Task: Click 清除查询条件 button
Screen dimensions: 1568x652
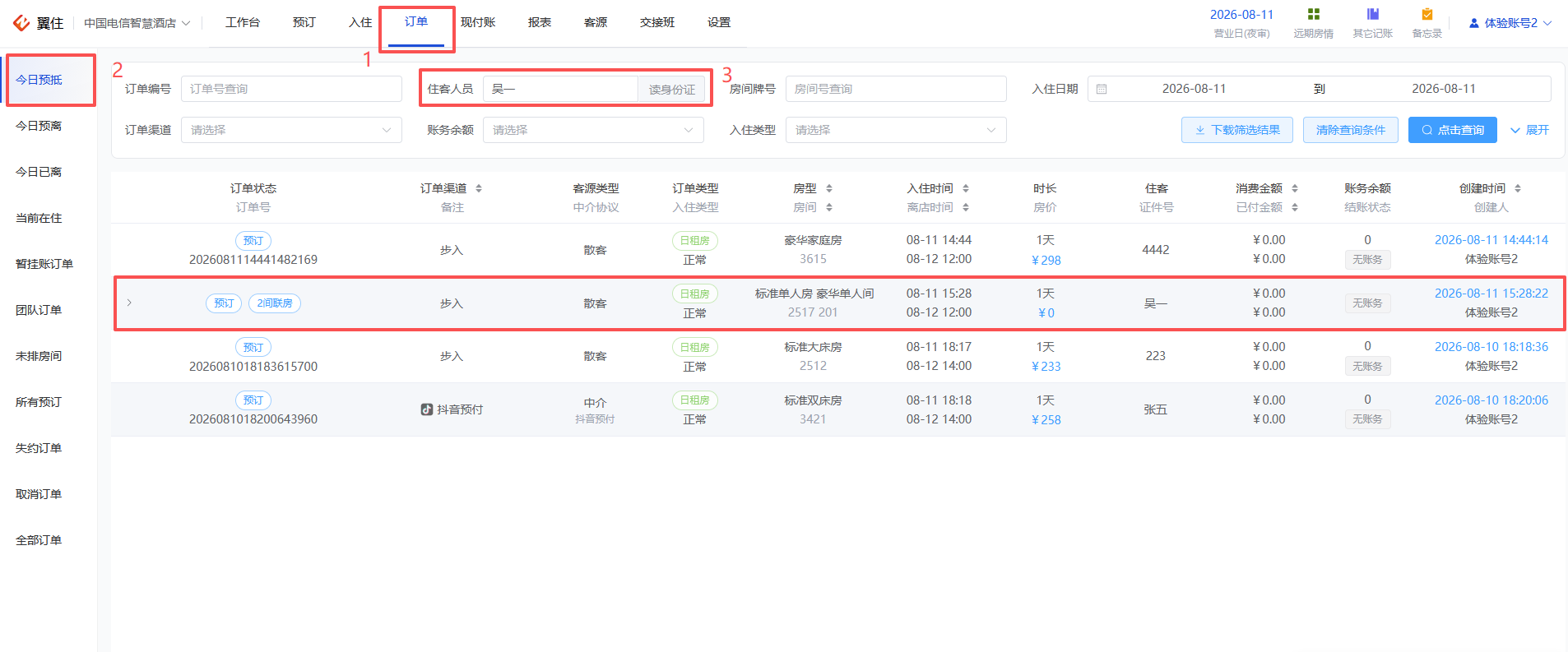Action: tap(1350, 130)
